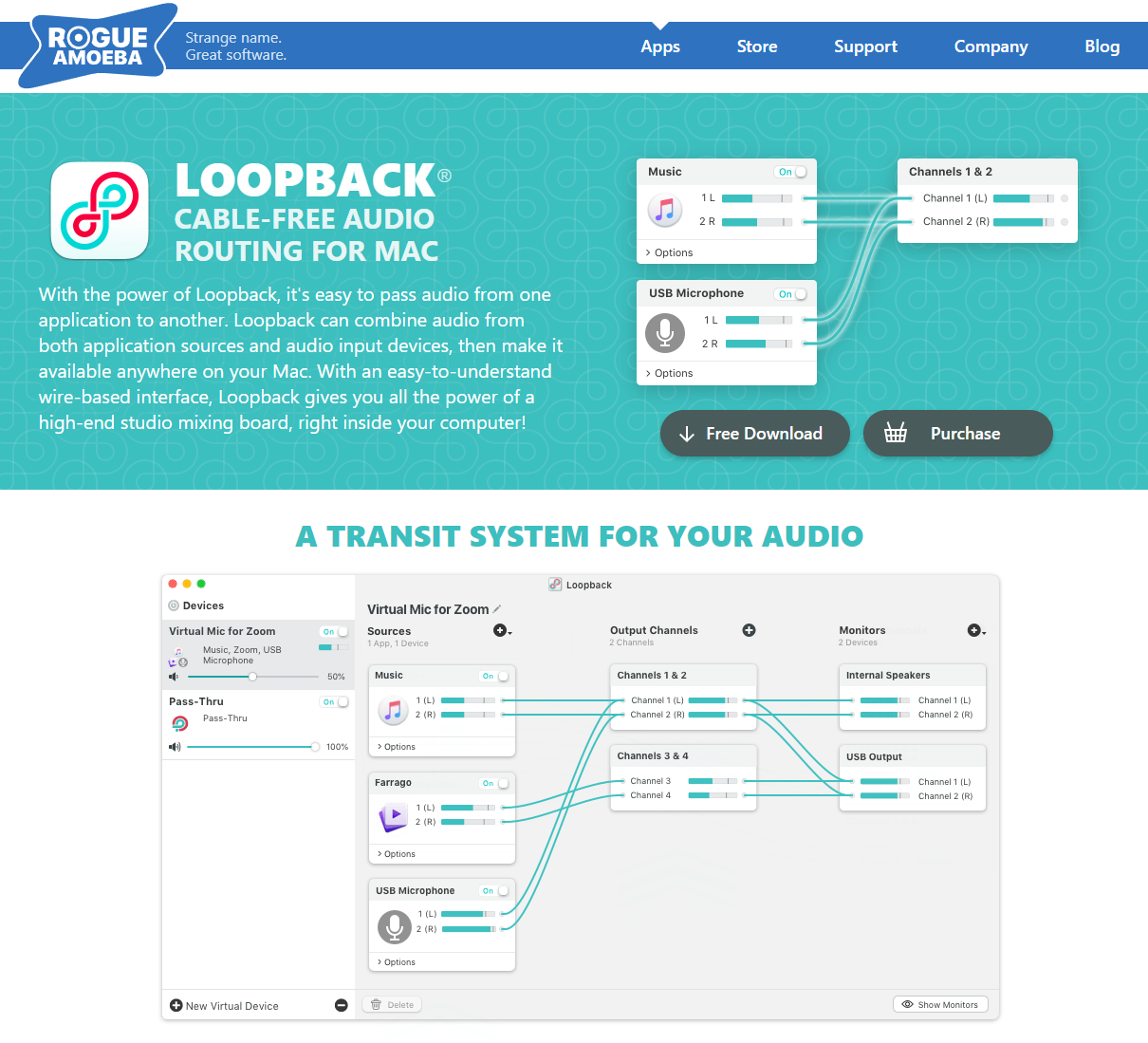Turn off the Farrago source switch
Viewport: 1148px width, 1043px height.
tap(494, 783)
